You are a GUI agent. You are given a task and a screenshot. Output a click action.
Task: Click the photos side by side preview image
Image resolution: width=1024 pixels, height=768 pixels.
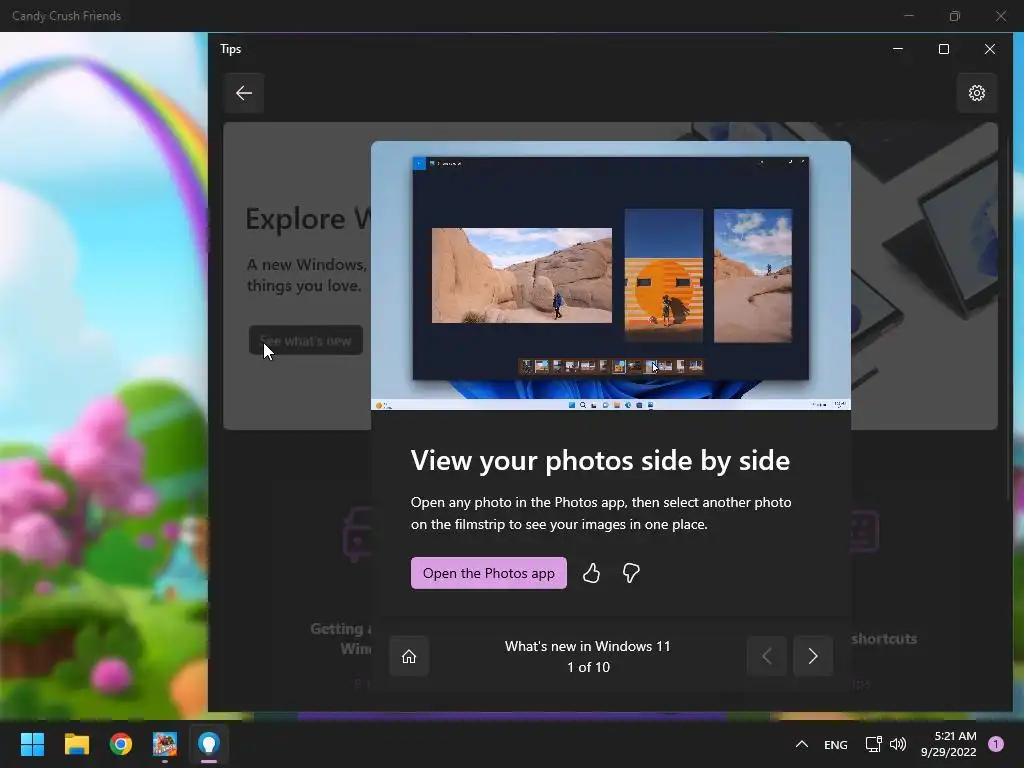611,276
